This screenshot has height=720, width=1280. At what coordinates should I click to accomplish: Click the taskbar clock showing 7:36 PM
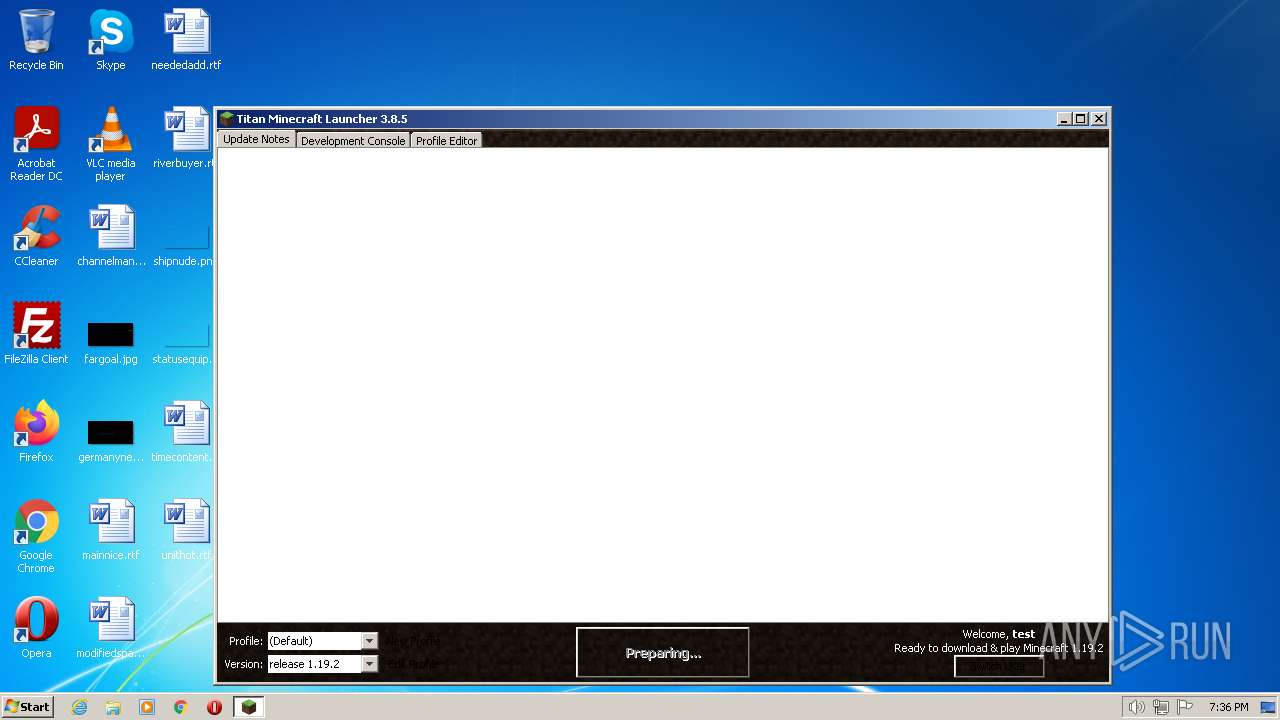(1228, 707)
